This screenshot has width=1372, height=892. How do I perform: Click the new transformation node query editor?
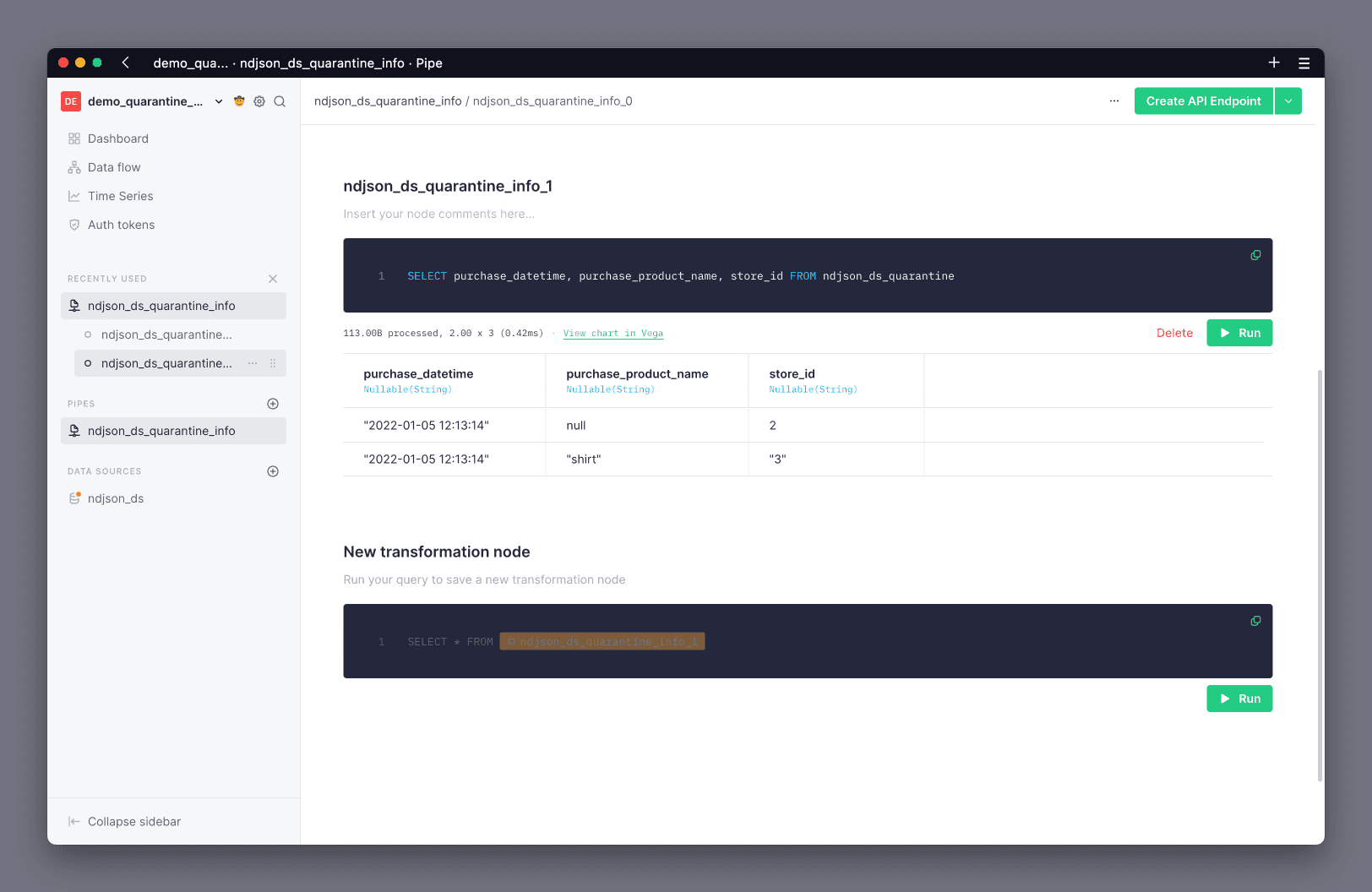808,641
